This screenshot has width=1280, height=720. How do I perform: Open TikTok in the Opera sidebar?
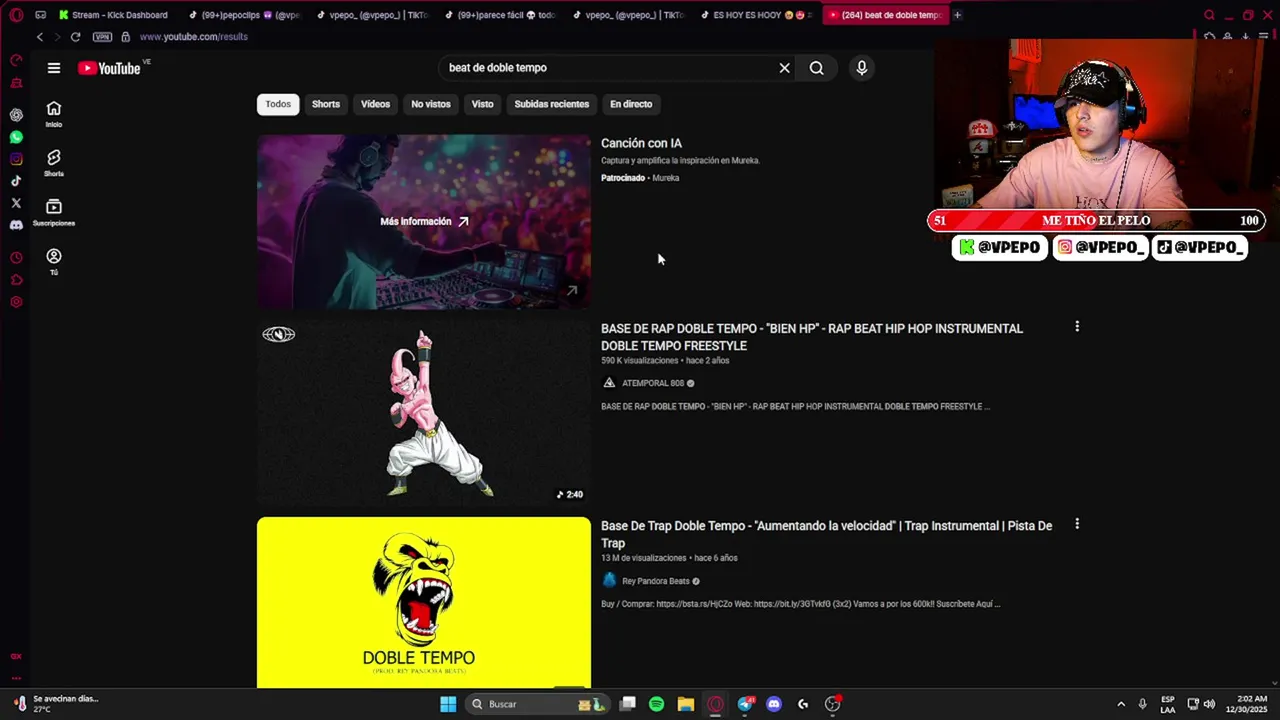click(16, 181)
